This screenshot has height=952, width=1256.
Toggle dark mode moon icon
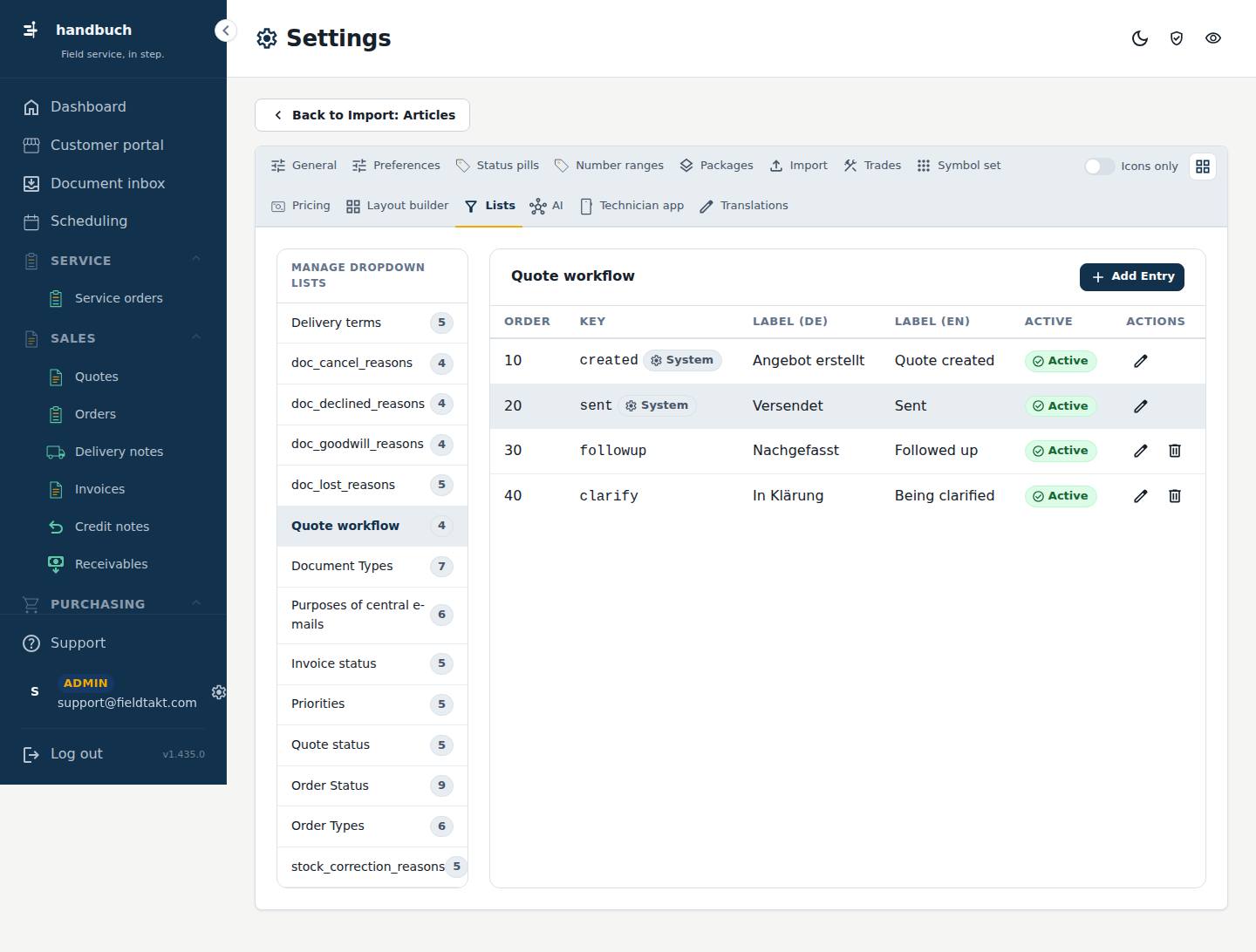pos(1140,38)
